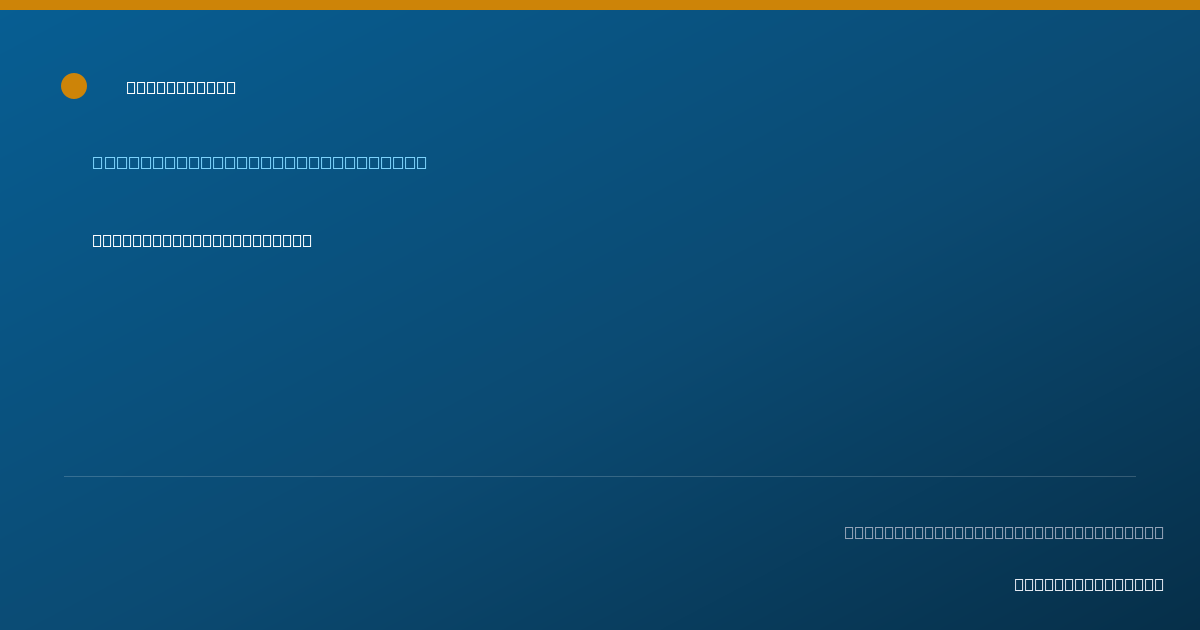Click first glyph box of white subtitle line

click(x=98, y=241)
